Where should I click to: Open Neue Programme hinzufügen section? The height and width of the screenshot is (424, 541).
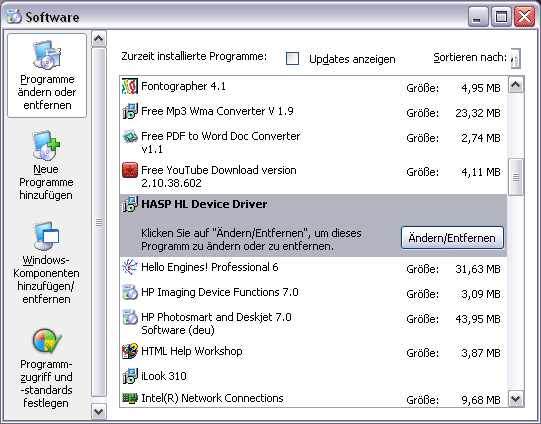pos(46,165)
